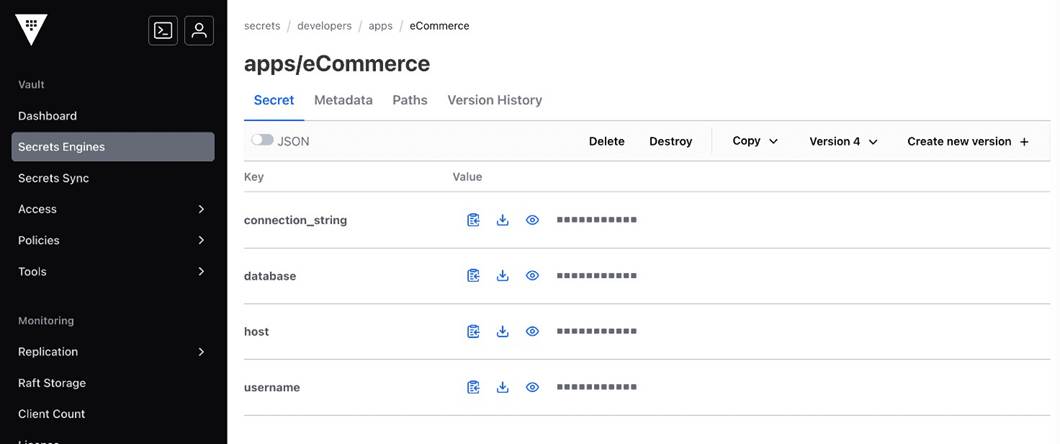Open the Copy dropdown menu
Viewport: 1060px width, 444px height.
[x=755, y=141]
